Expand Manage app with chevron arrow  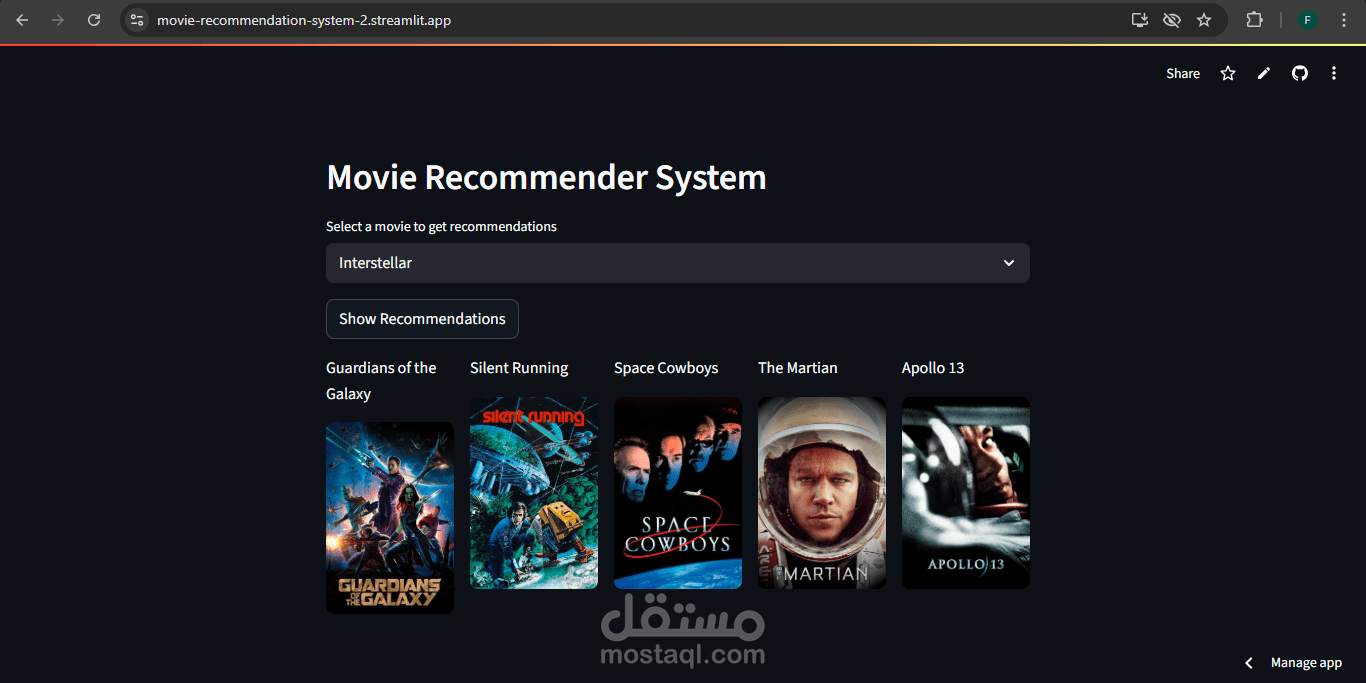(1248, 663)
